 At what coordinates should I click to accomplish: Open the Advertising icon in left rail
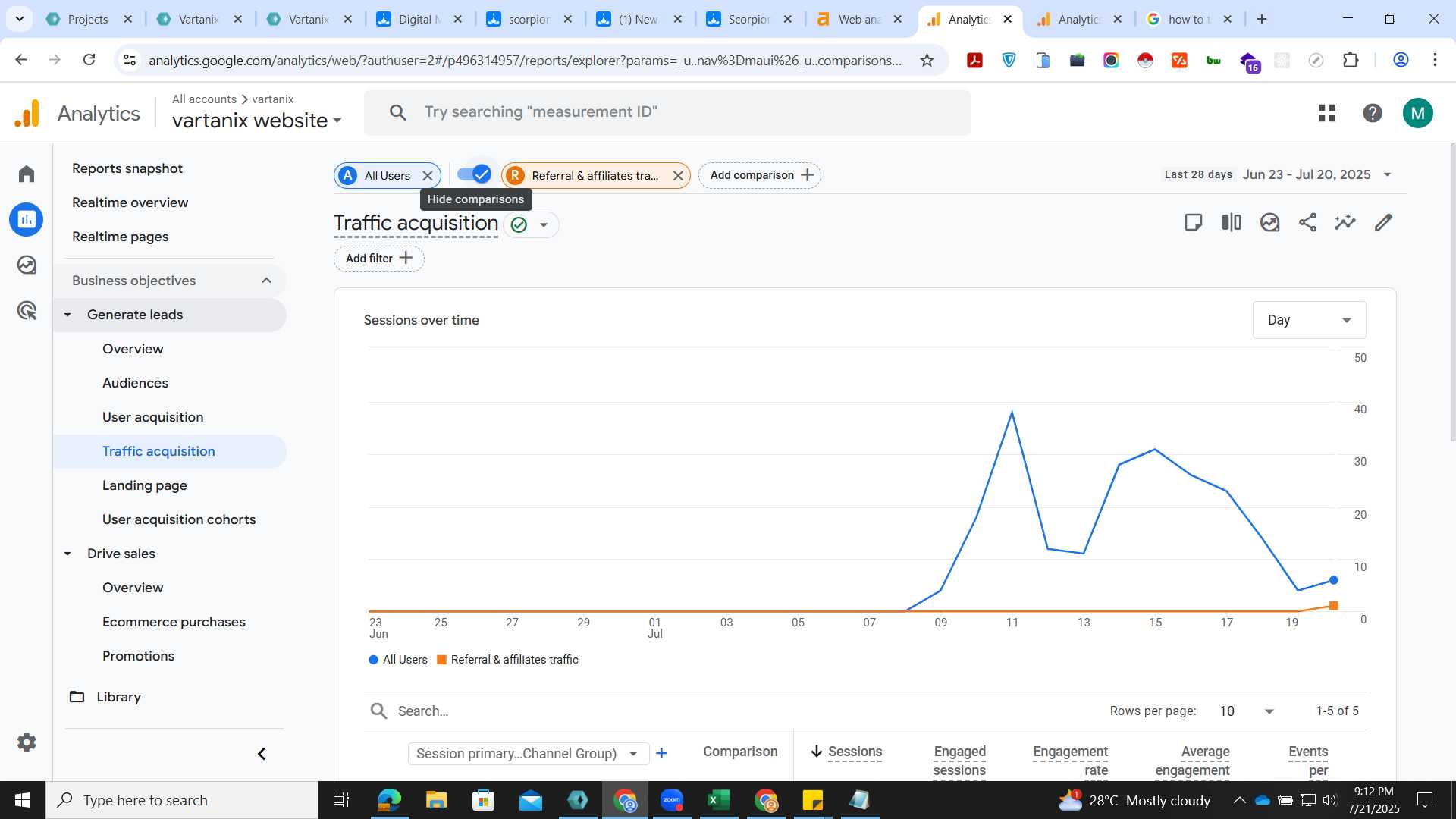coord(27,310)
